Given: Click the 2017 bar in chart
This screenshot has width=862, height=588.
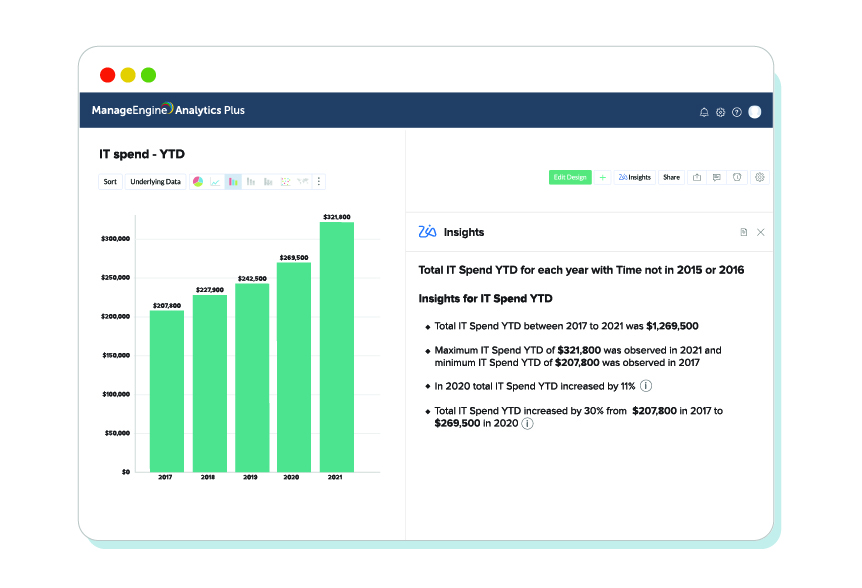Looking at the screenshot, I should (167, 391).
